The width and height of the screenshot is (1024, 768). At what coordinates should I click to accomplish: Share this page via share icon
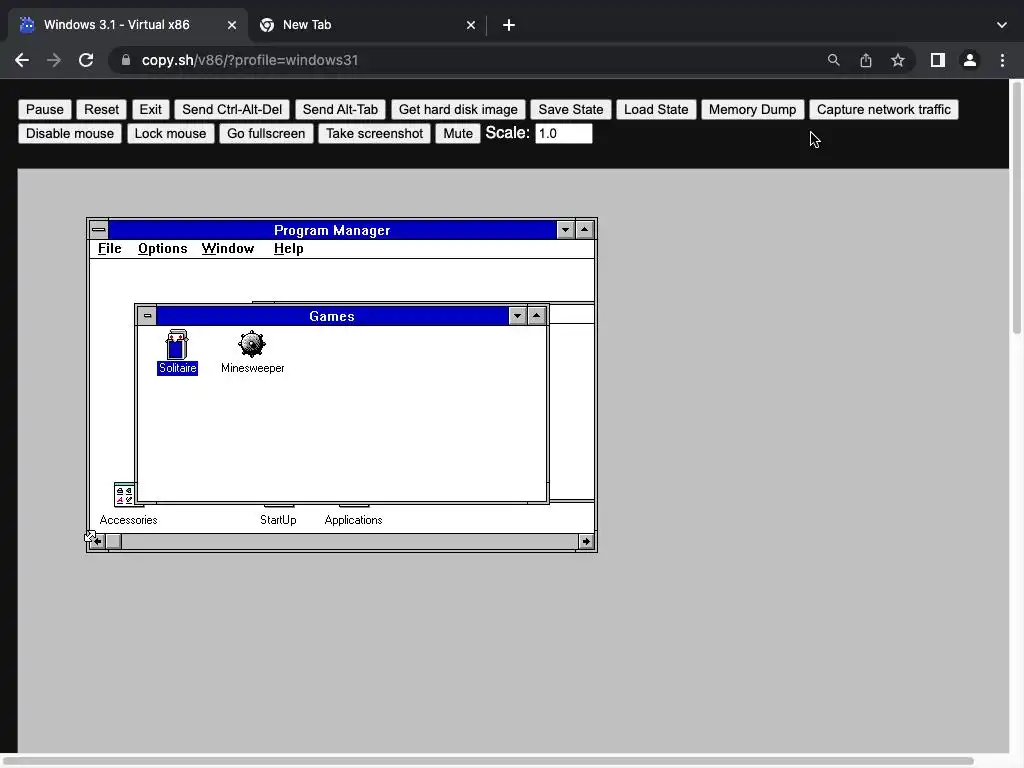pyautogui.click(x=866, y=60)
